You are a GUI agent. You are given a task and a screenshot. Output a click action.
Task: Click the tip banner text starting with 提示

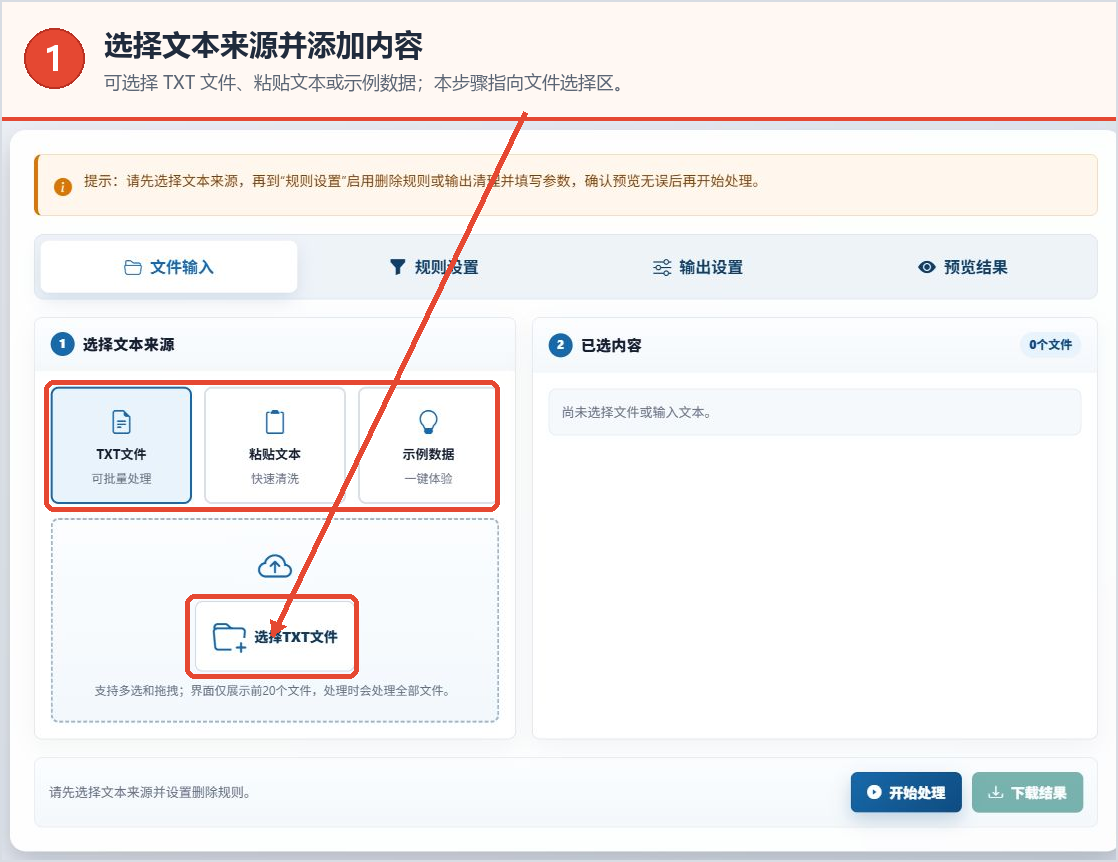pos(422,181)
